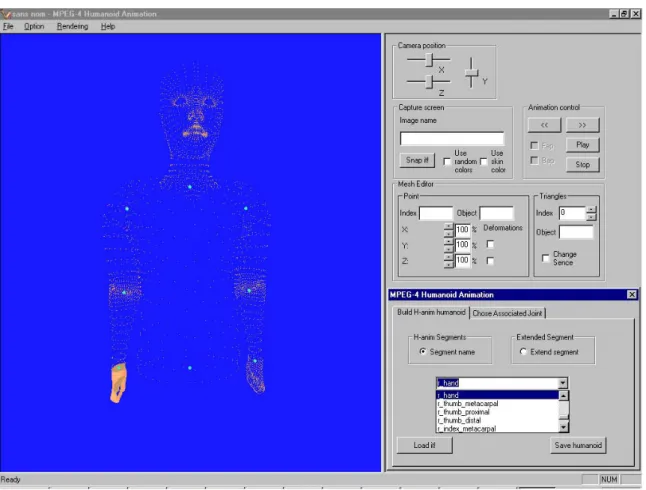
Task: Enable the Z Deformations checkbox
Action: coord(490,261)
